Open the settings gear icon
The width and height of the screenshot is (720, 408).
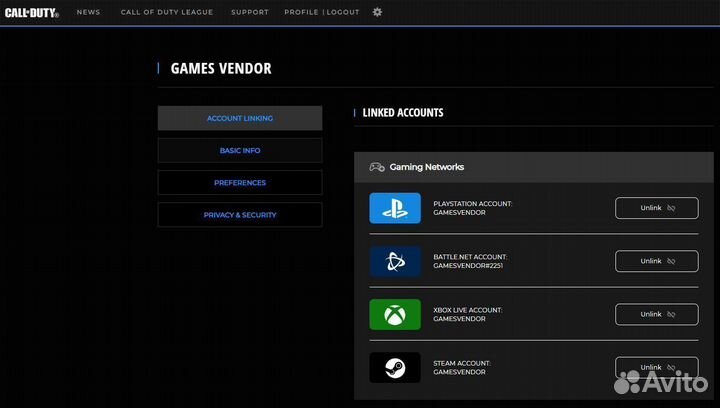point(377,12)
